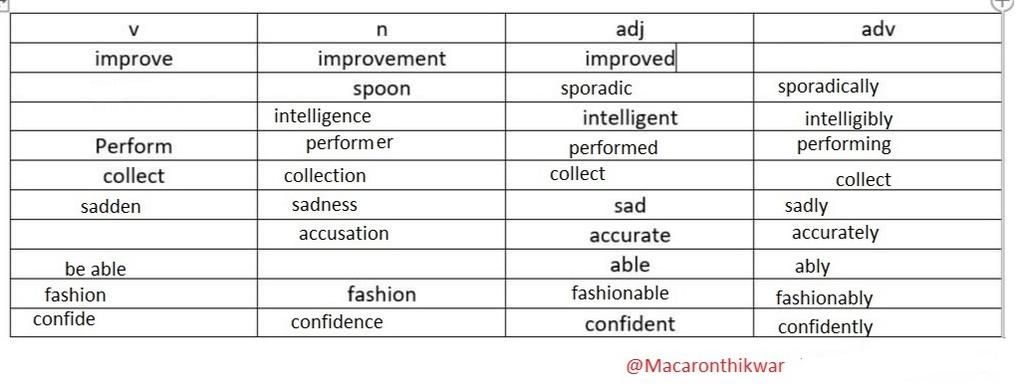The height and width of the screenshot is (386, 1024).
Task: Click the word 'Perform' in verb column
Action: pos(133,146)
